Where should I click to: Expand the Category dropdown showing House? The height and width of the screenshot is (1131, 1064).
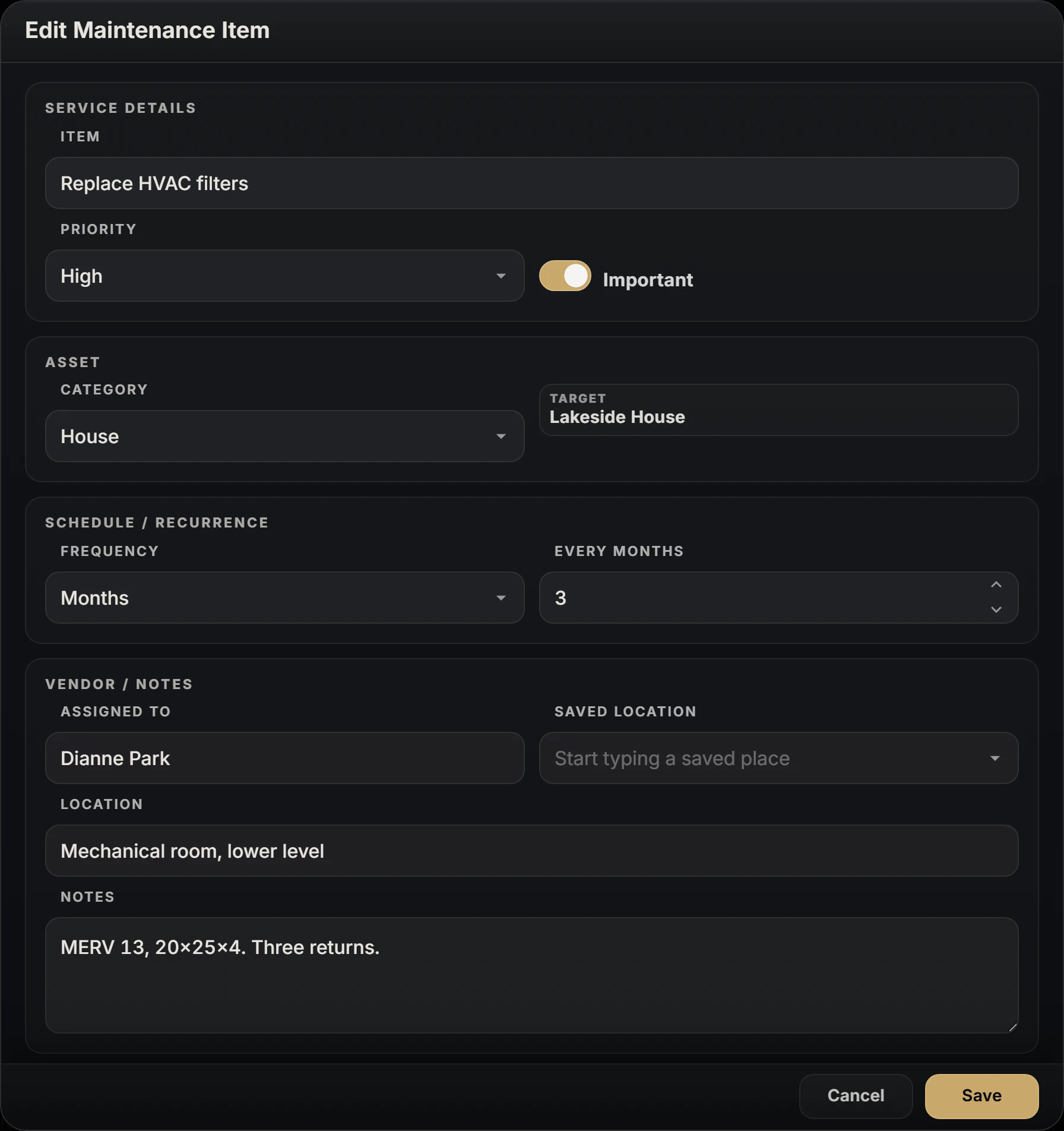(x=284, y=436)
